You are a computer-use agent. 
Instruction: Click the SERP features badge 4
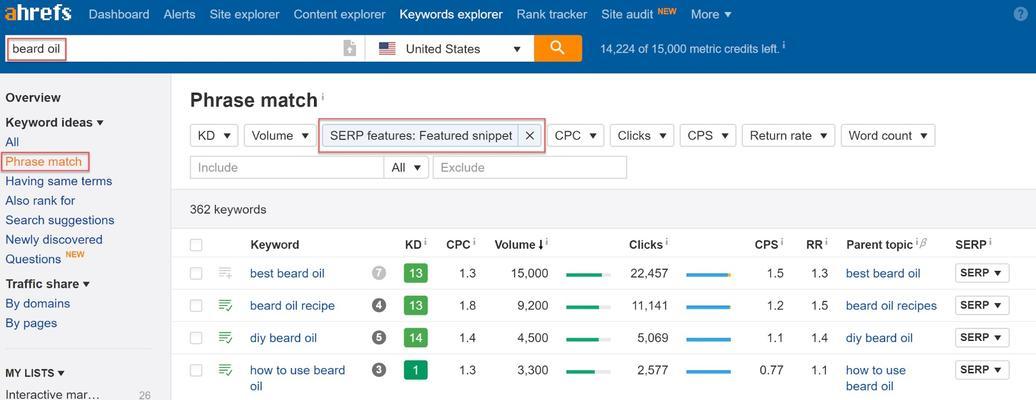click(x=379, y=305)
